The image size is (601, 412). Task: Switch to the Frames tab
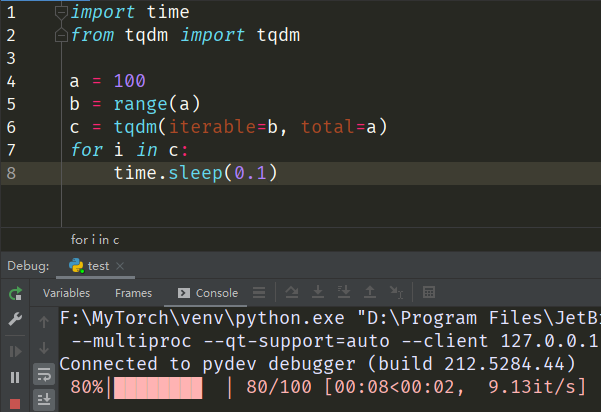[133, 293]
